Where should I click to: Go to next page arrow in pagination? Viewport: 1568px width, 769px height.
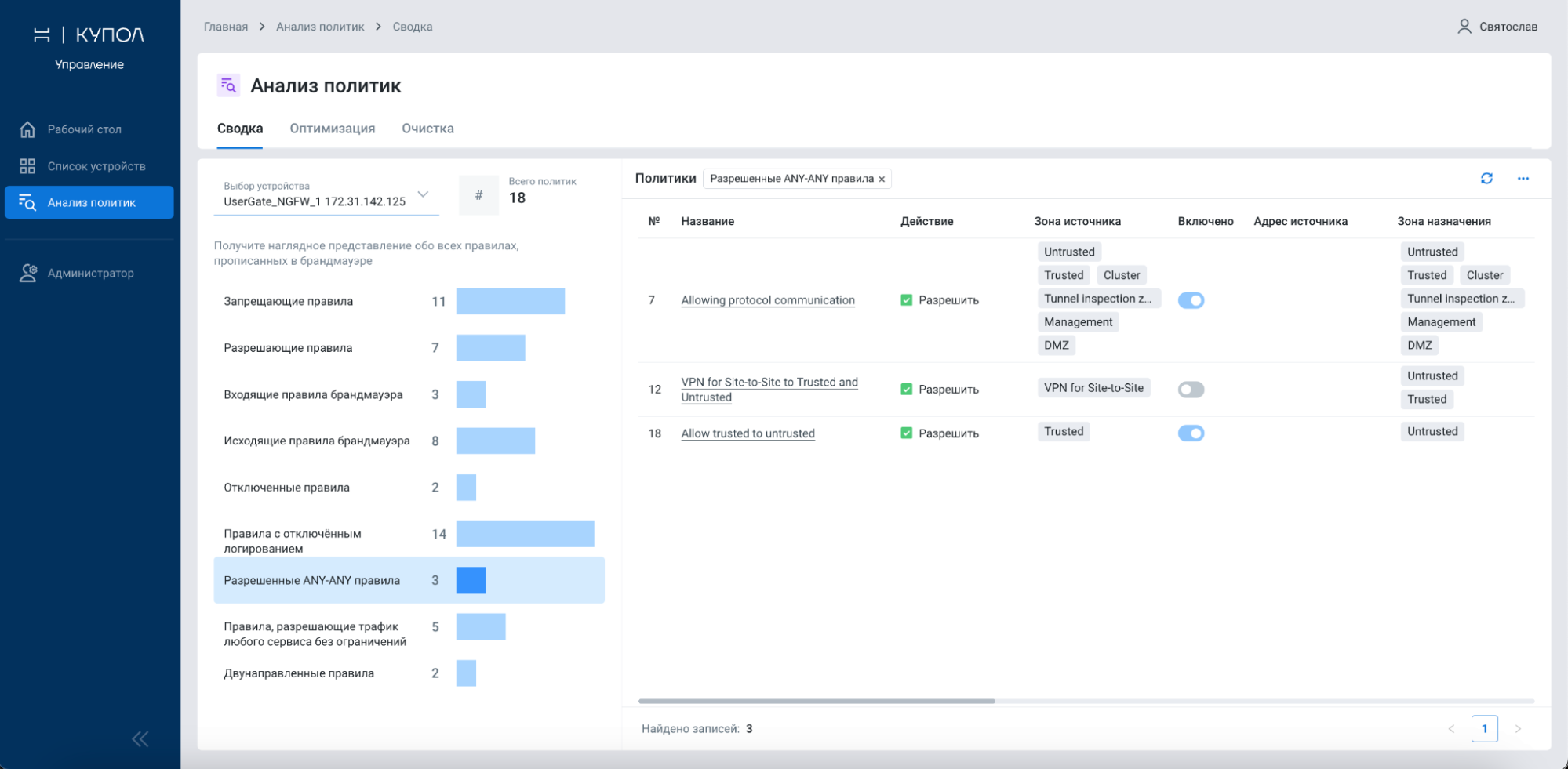coord(1518,729)
